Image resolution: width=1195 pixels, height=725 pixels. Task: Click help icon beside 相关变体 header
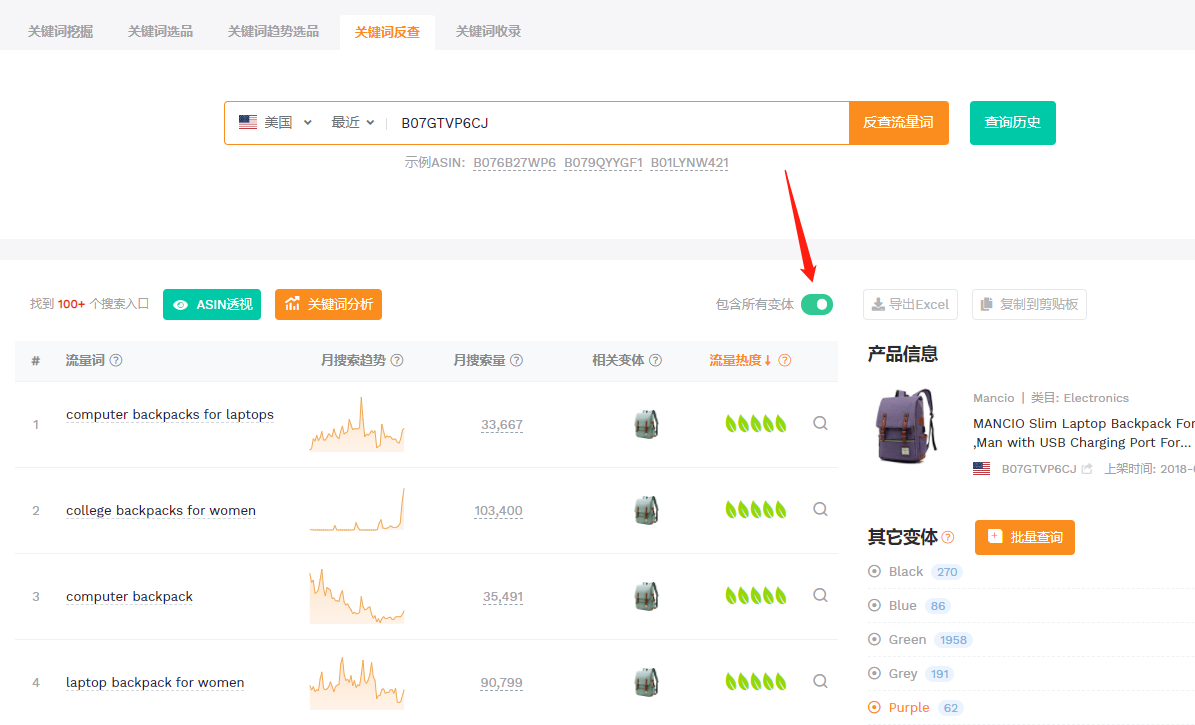[654, 360]
